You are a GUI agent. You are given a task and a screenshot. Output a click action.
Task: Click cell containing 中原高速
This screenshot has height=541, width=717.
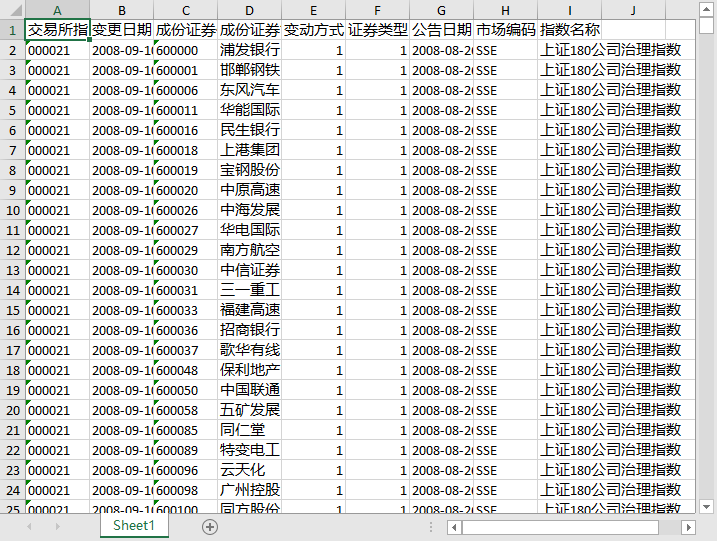(250, 190)
